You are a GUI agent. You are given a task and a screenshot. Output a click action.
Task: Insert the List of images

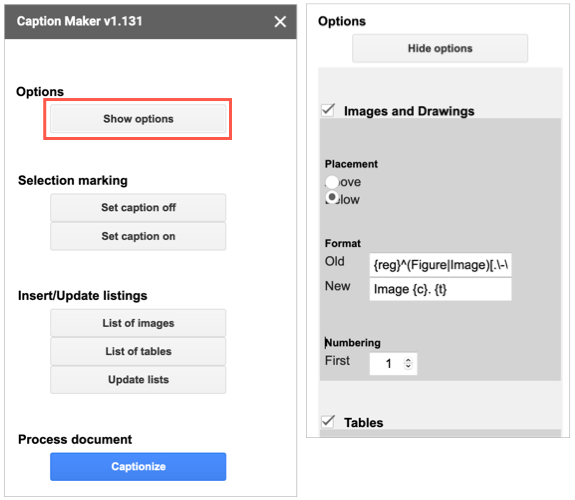[138, 323]
